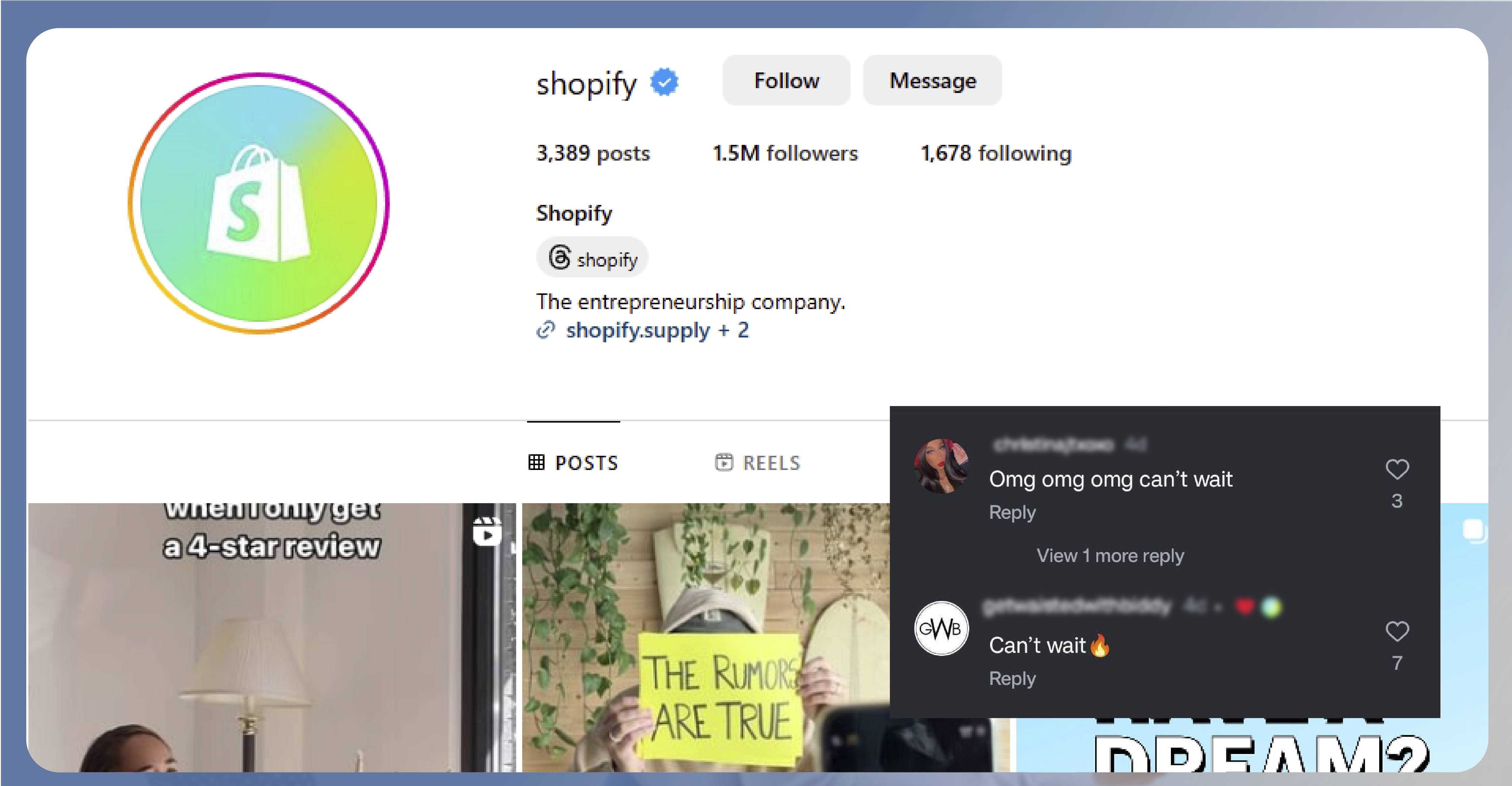
Task: Like the 'Omg omg omg can't wait' comment
Action: (x=1396, y=469)
